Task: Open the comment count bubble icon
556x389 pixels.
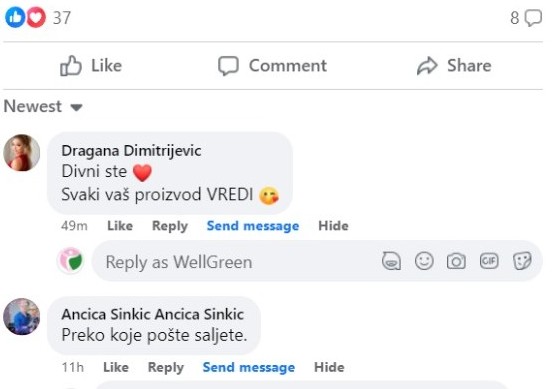Action: point(533,18)
